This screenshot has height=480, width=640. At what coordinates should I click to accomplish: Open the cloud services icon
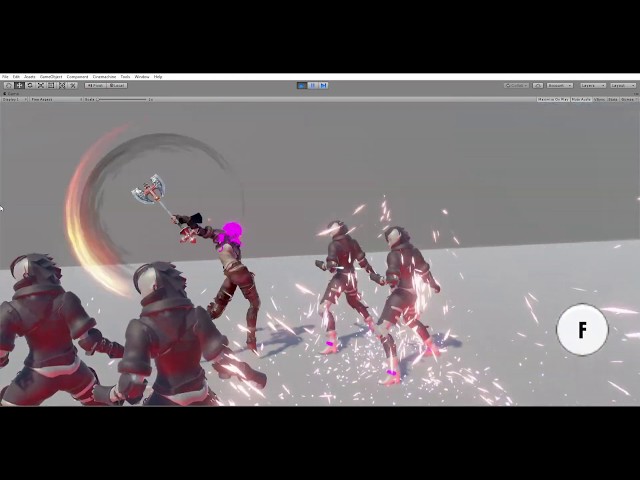[538, 85]
